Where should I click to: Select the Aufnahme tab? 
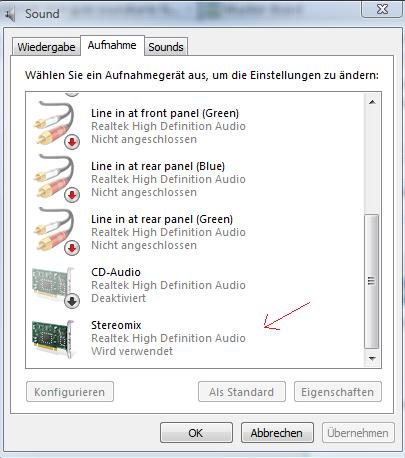tap(112, 45)
